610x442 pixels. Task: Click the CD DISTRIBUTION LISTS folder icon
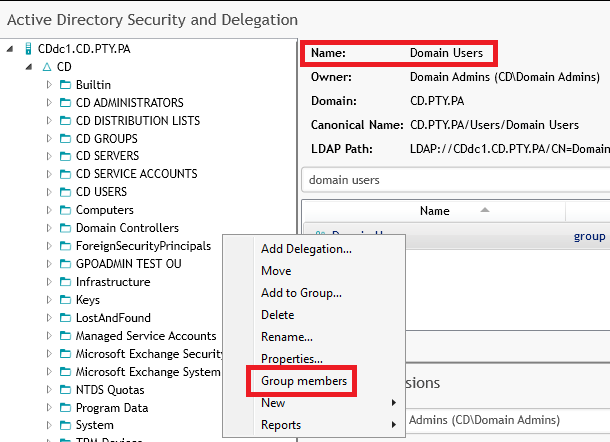tap(65, 121)
